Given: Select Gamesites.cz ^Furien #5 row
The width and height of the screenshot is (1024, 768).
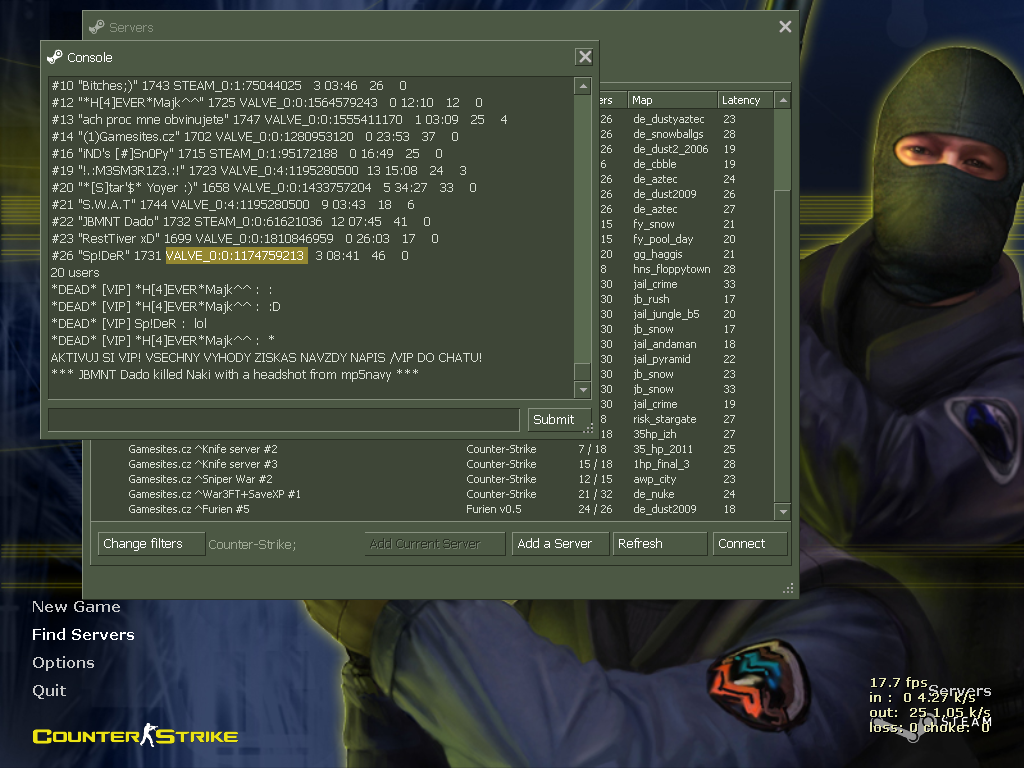Looking at the screenshot, I should point(432,509).
